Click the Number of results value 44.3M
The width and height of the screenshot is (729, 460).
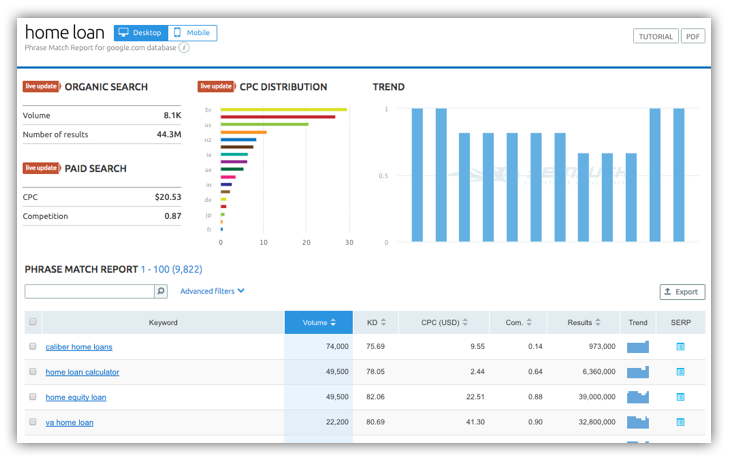pyautogui.click(x=169, y=134)
